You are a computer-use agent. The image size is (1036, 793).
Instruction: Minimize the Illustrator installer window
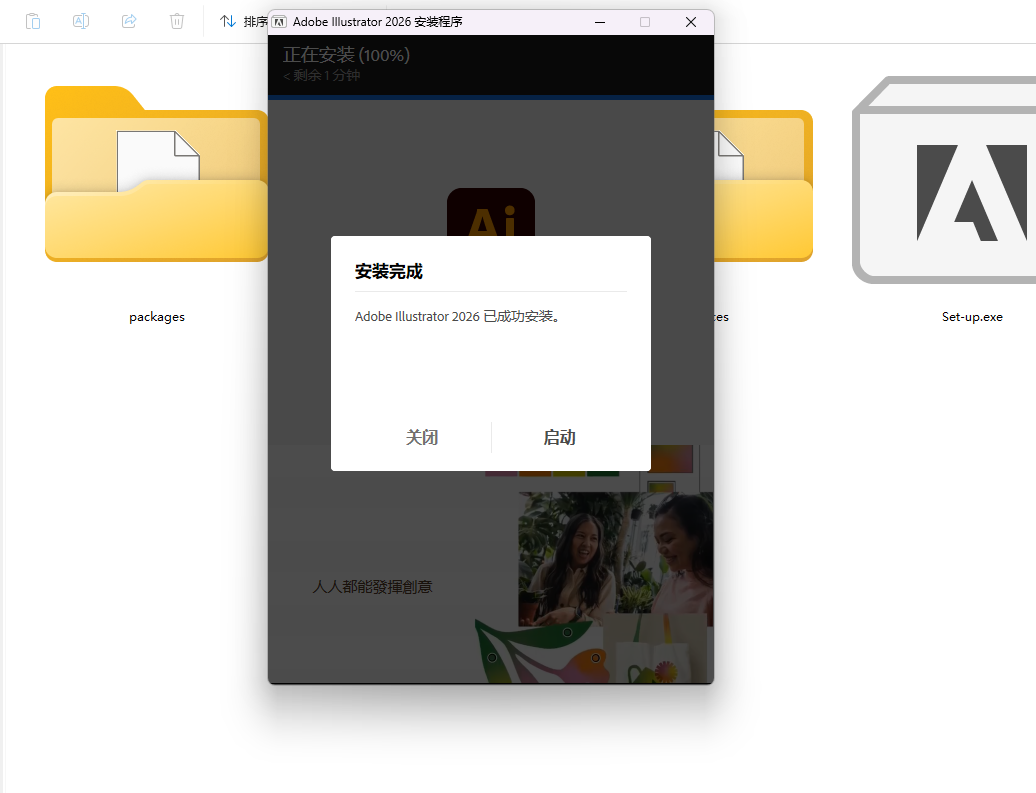click(600, 22)
